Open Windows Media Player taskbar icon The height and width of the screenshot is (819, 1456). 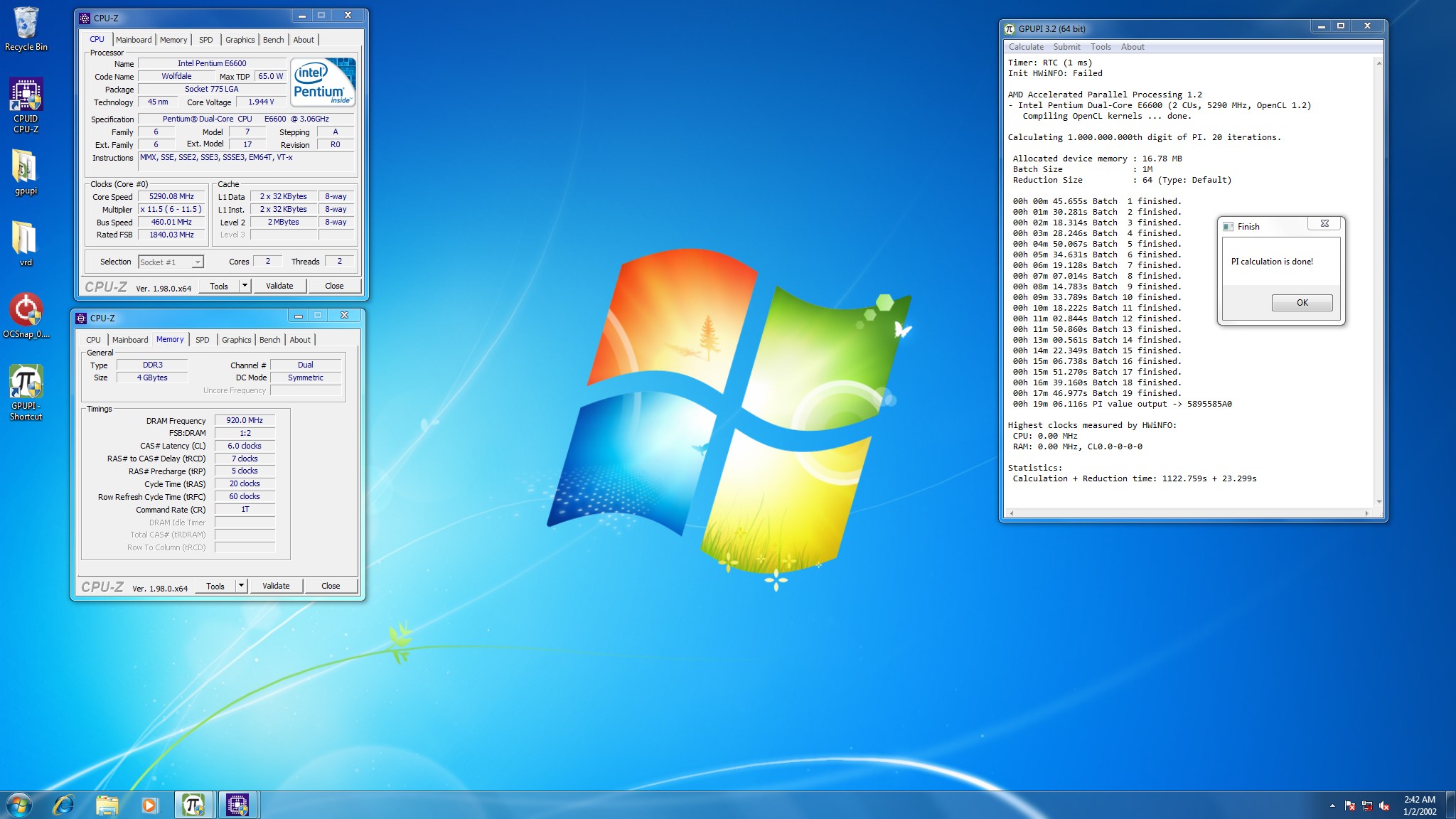149,805
